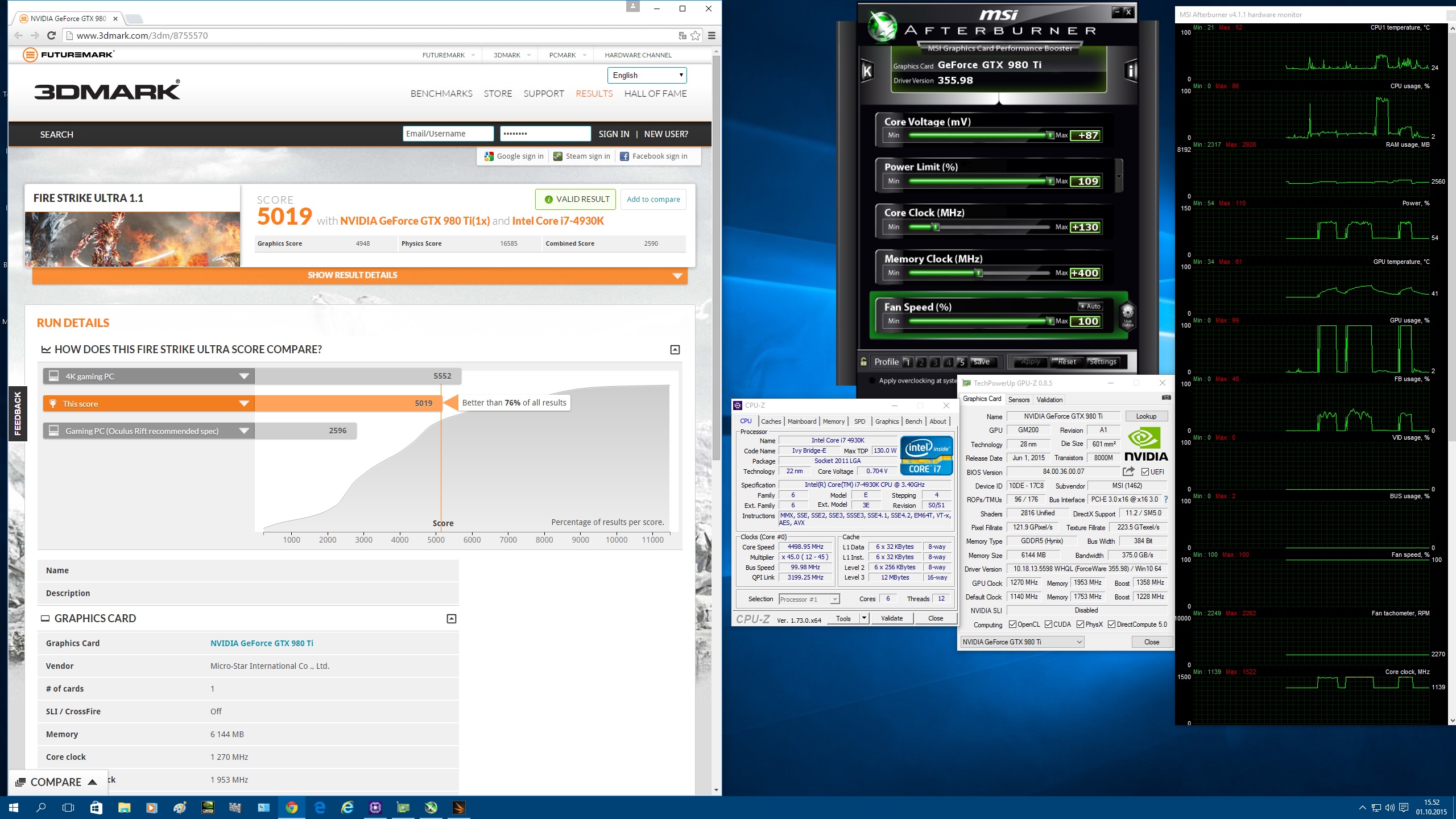
Task: Open GPU-Z graphics card selector dropdown
Action: (x=1022, y=642)
